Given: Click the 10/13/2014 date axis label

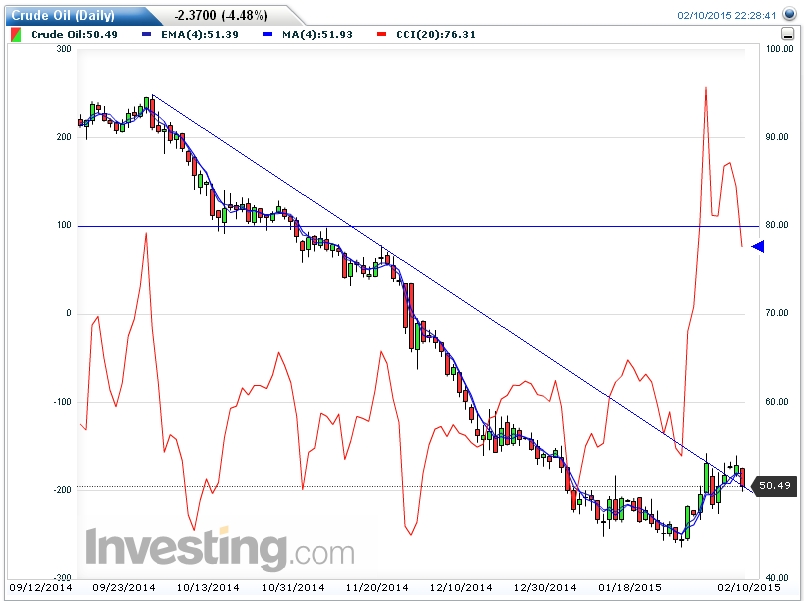Looking at the screenshot, I should (x=208, y=588).
